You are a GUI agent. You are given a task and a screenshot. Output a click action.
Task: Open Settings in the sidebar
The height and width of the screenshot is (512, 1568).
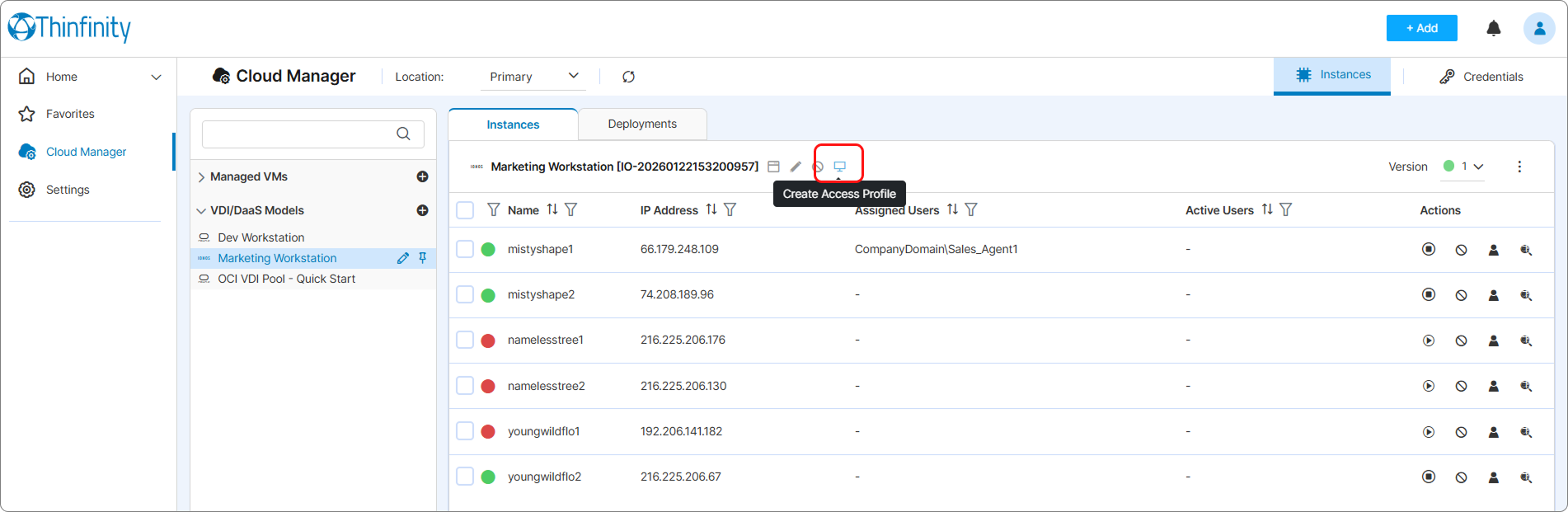[x=68, y=190]
